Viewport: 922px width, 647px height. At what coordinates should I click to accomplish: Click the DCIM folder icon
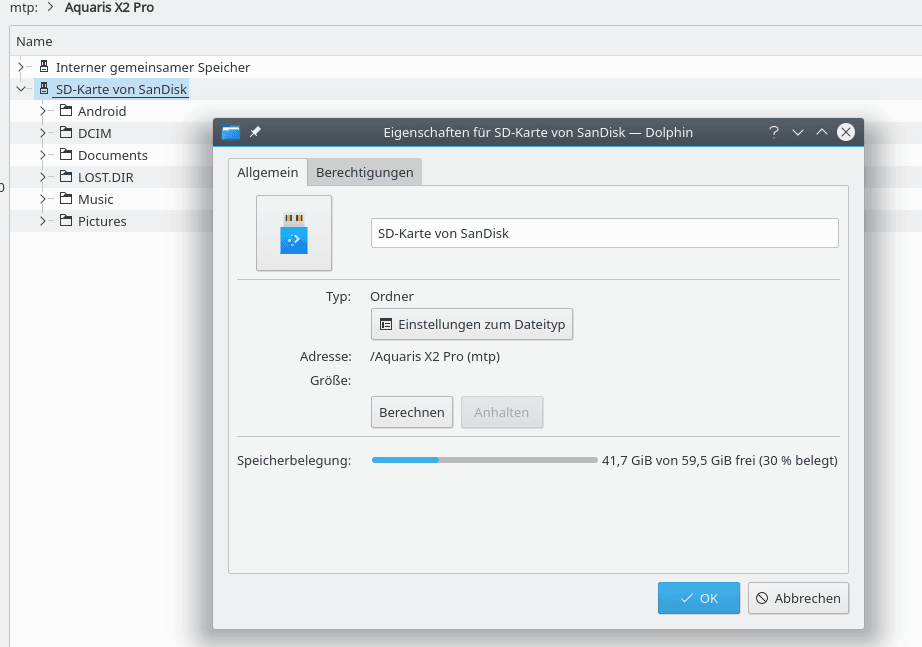click(66, 133)
